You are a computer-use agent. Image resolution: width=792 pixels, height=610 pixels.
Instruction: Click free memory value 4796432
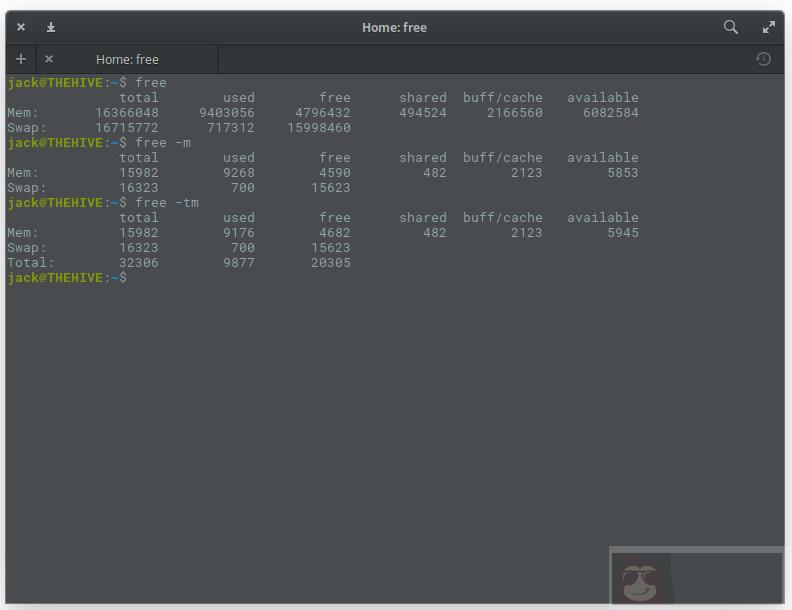(323, 113)
